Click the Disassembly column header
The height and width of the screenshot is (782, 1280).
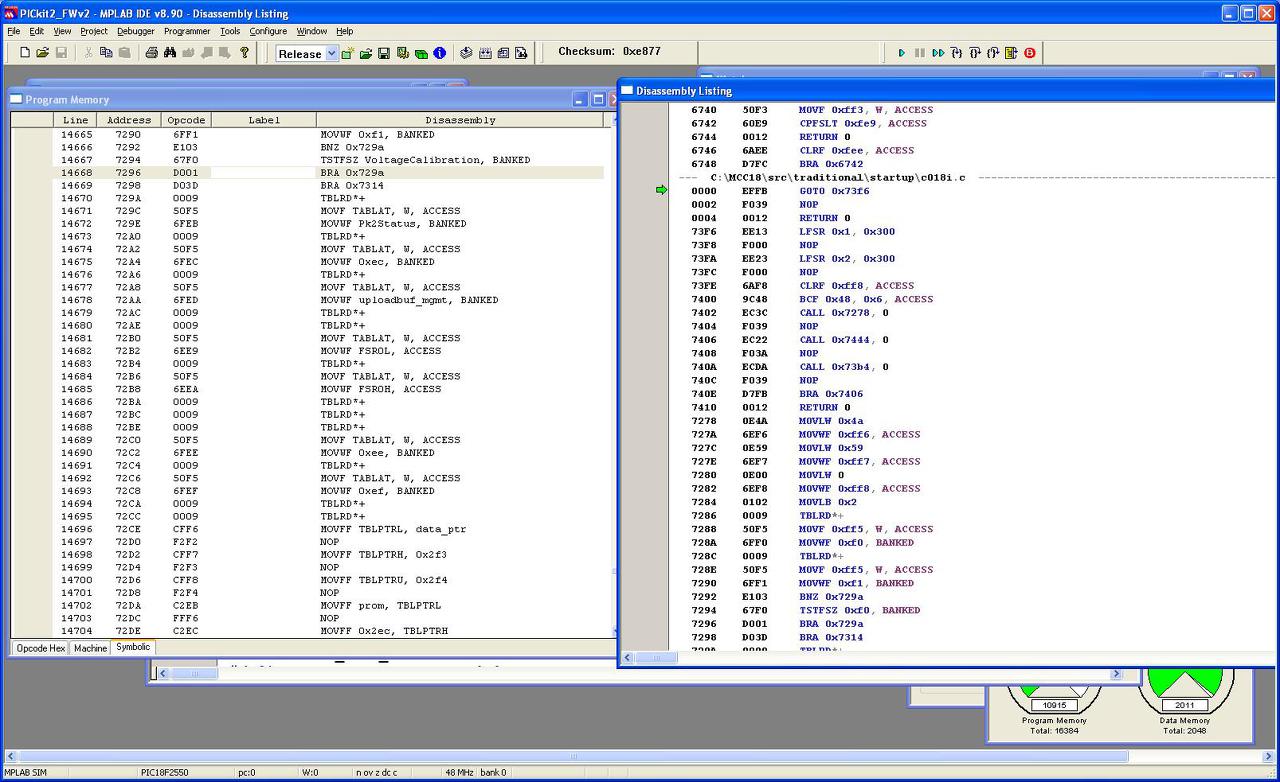coord(460,120)
